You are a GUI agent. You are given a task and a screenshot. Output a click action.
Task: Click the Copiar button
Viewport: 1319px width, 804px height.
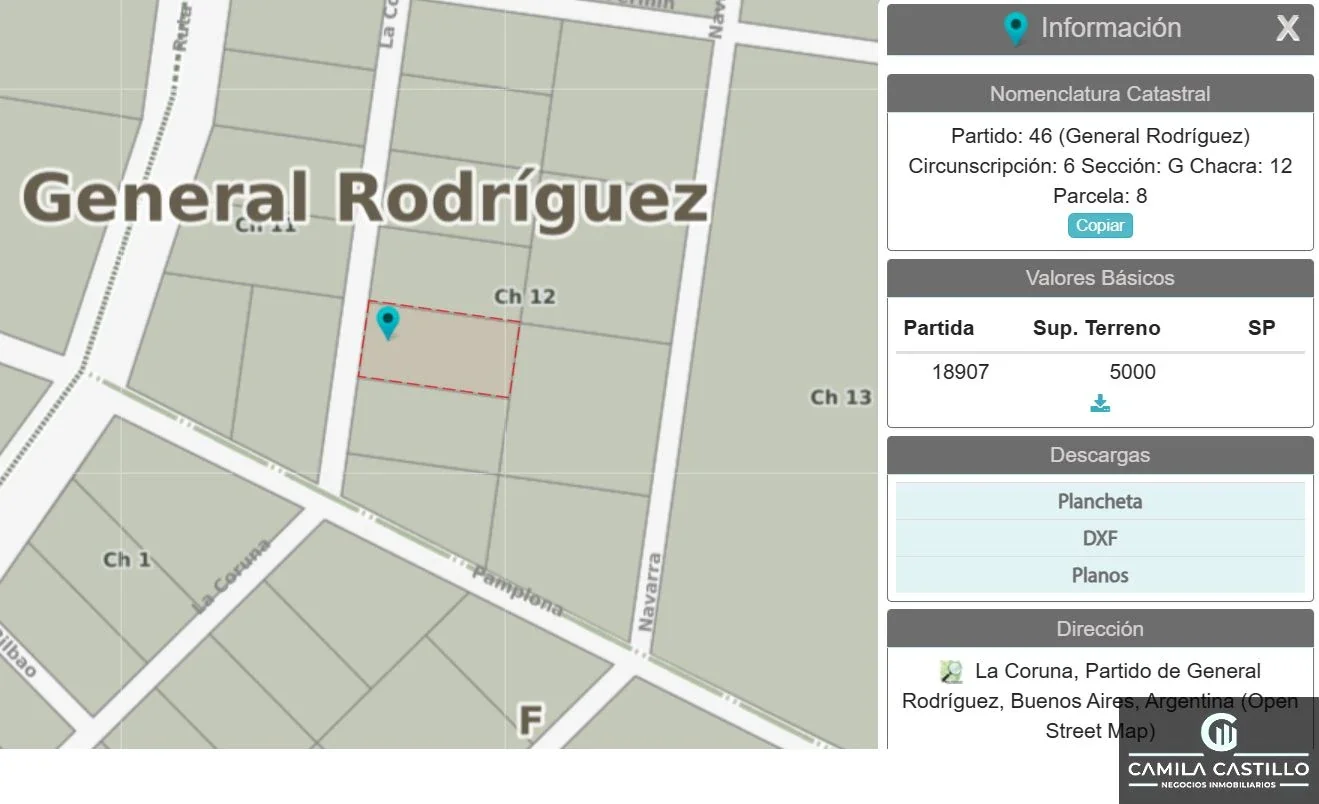click(1100, 226)
